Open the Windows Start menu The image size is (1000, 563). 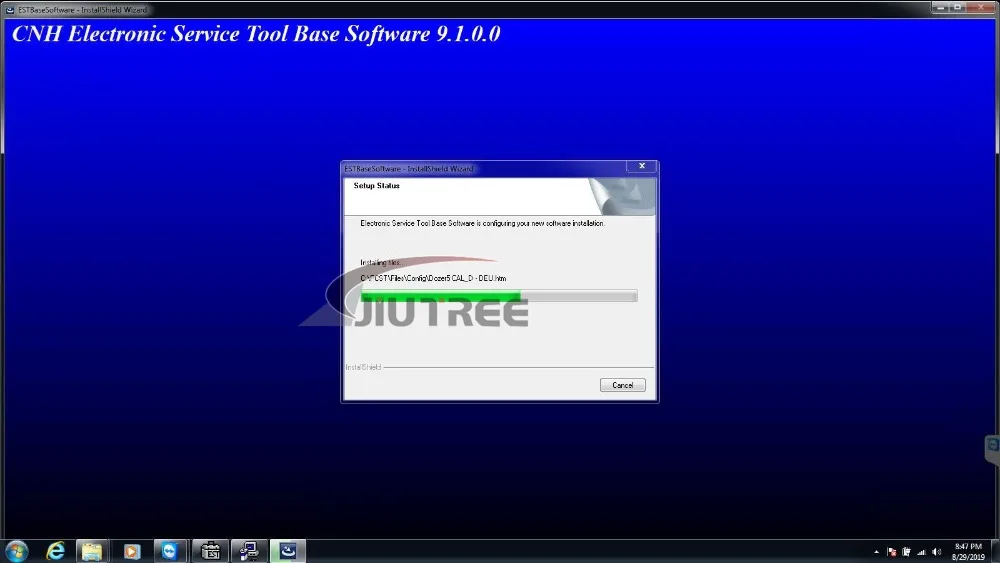coord(17,551)
